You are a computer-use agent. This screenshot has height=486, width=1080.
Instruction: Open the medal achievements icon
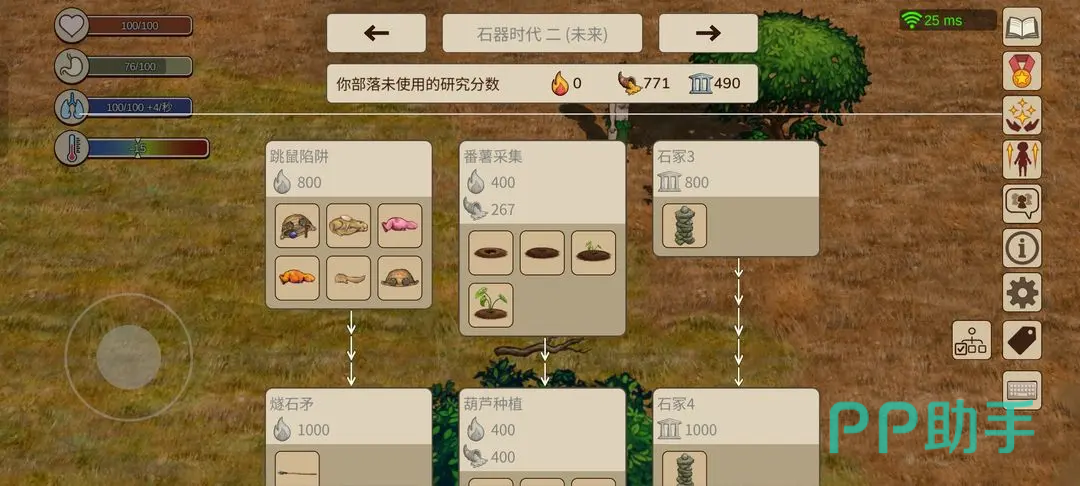1021,71
